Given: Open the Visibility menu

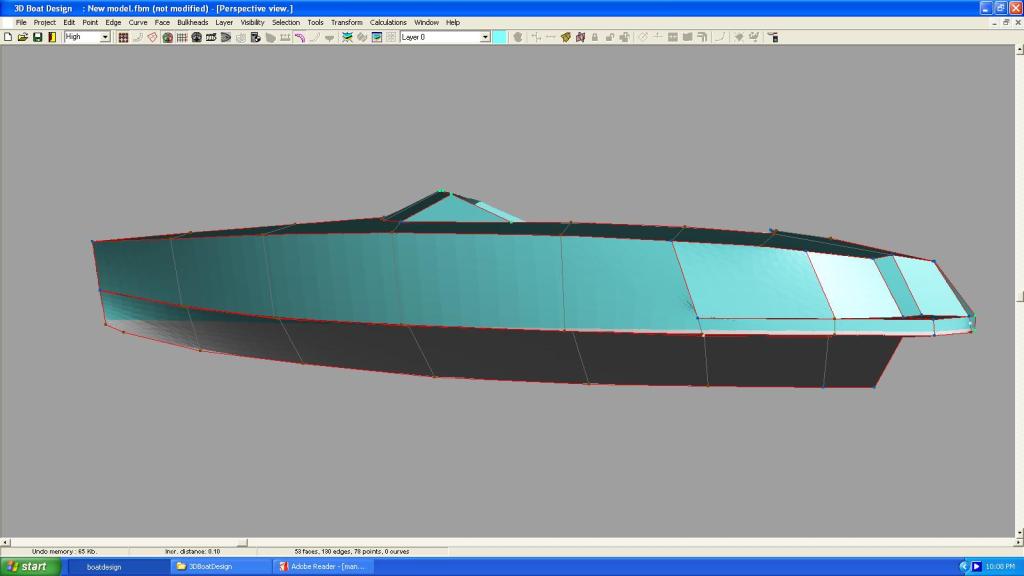Looking at the screenshot, I should tap(252, 22).
